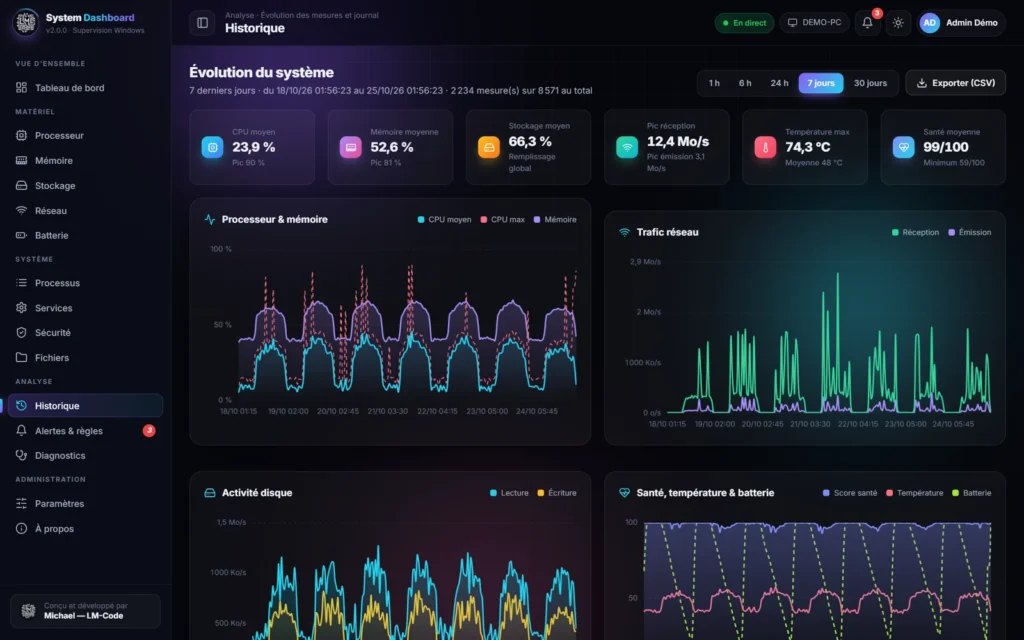Click the Santé moyenne heart icon

(x=904, y=148)
